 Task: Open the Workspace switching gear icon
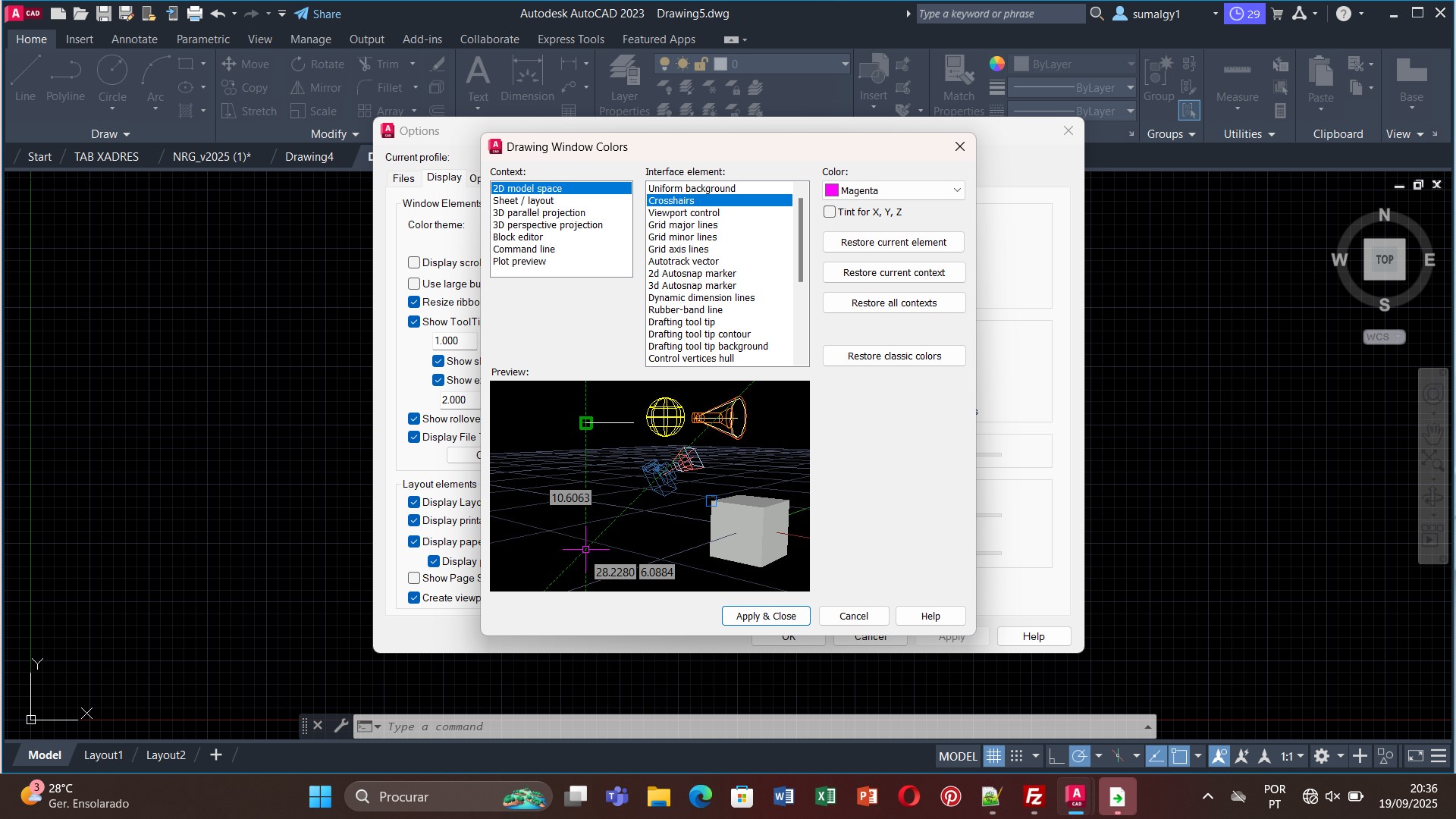(1322, 756)
